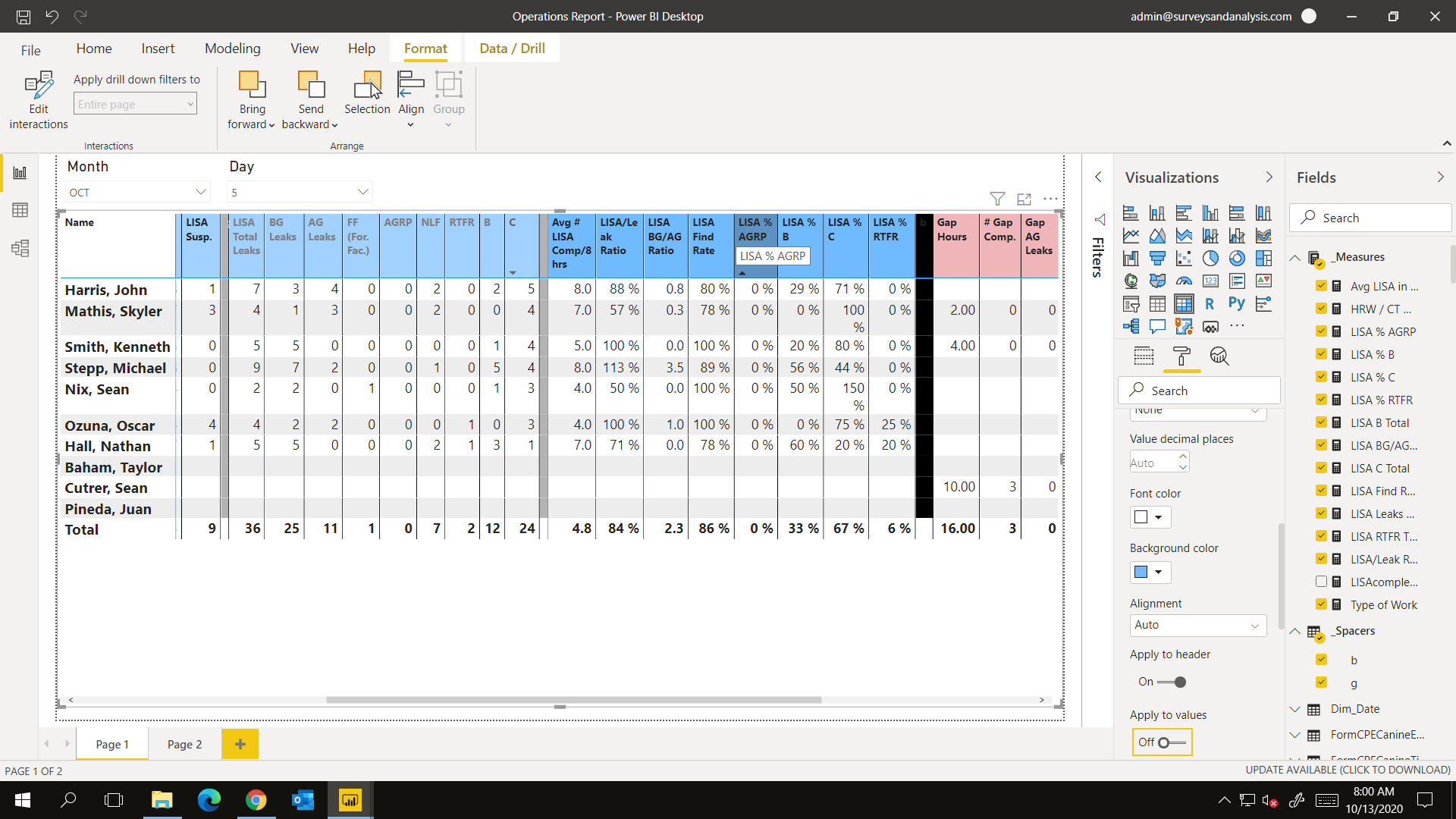Image resolution: width=1456 pixels, height=819 pixels.
Task: Choose the Gauge visualization icon
Action: tap(1184, 281)
